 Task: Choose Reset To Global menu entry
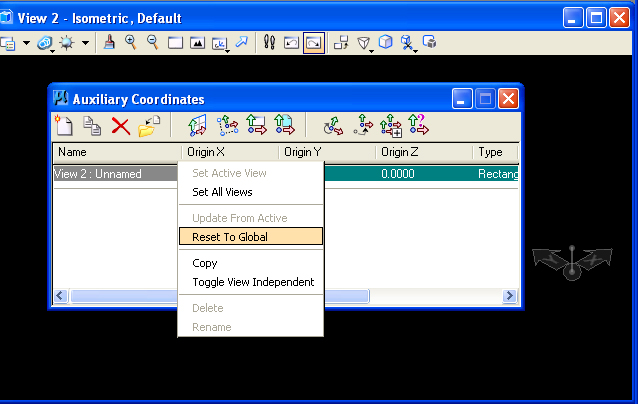click(251, 236)
